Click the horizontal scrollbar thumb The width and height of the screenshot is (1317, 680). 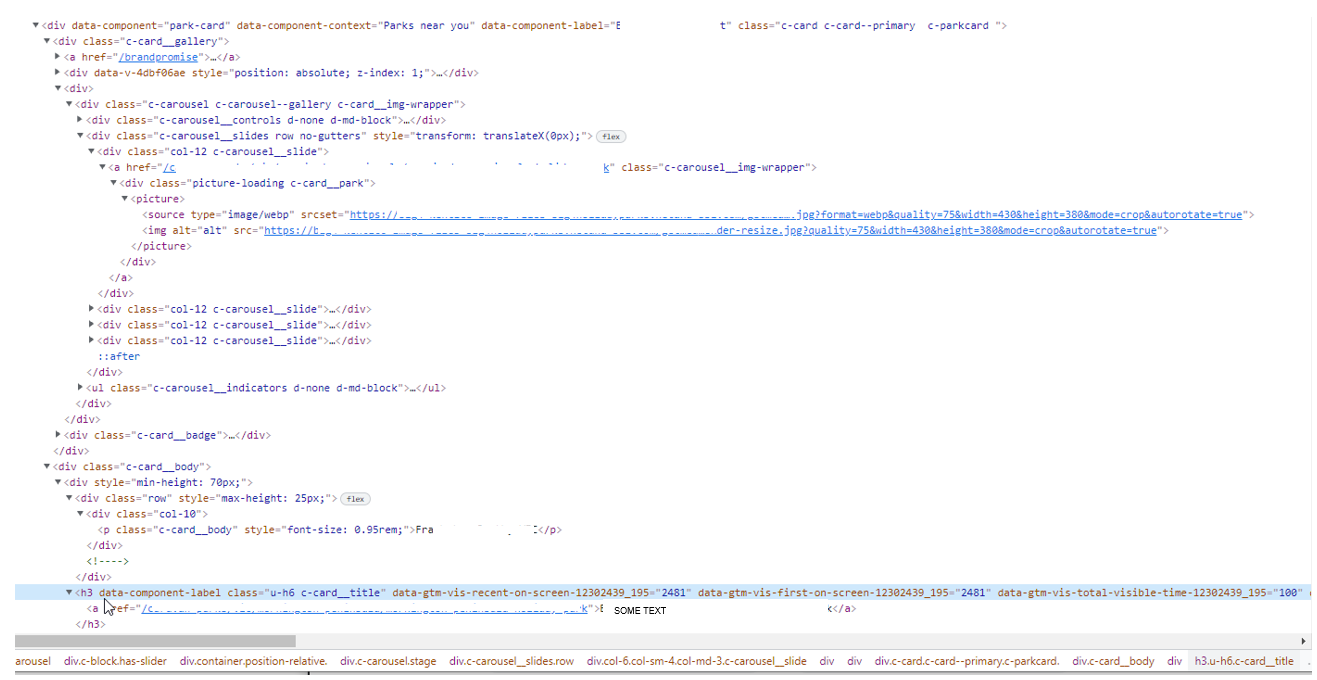155,641
